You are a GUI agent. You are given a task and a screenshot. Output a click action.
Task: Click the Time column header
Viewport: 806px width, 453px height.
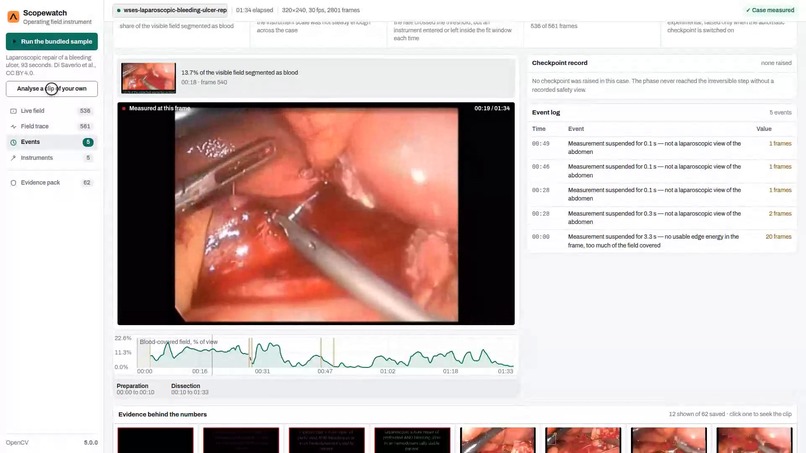[x=539, y=129]
